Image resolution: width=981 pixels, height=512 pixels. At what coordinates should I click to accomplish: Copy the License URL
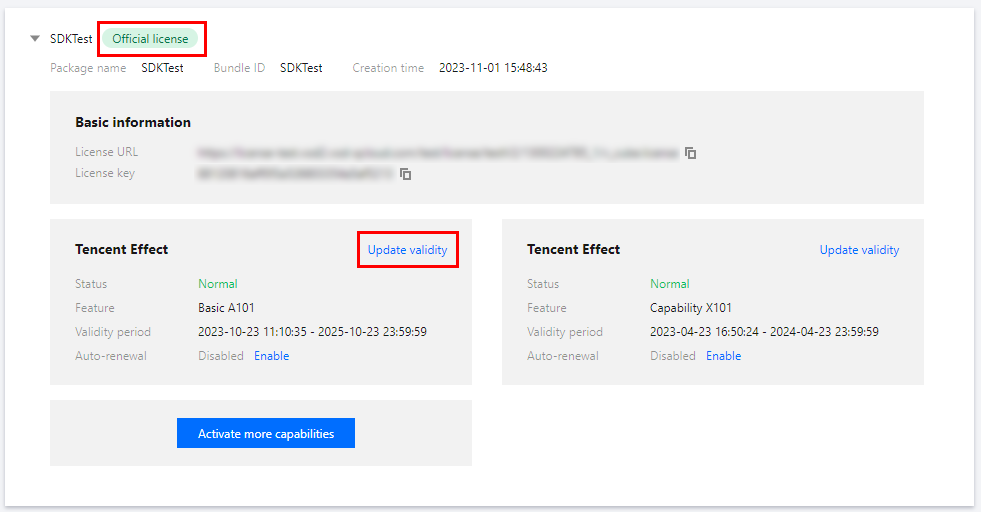click(691, 153)
